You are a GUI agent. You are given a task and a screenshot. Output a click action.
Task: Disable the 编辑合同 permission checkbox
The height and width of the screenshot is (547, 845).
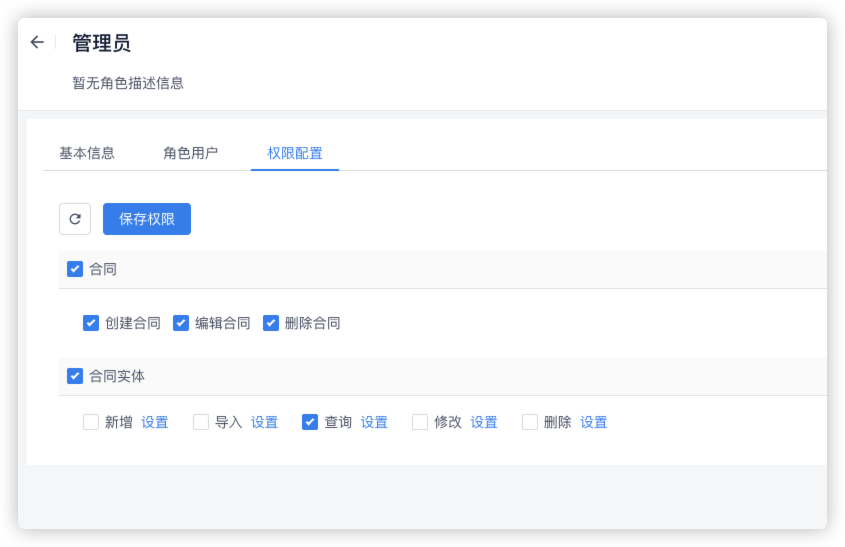(181, 323)
